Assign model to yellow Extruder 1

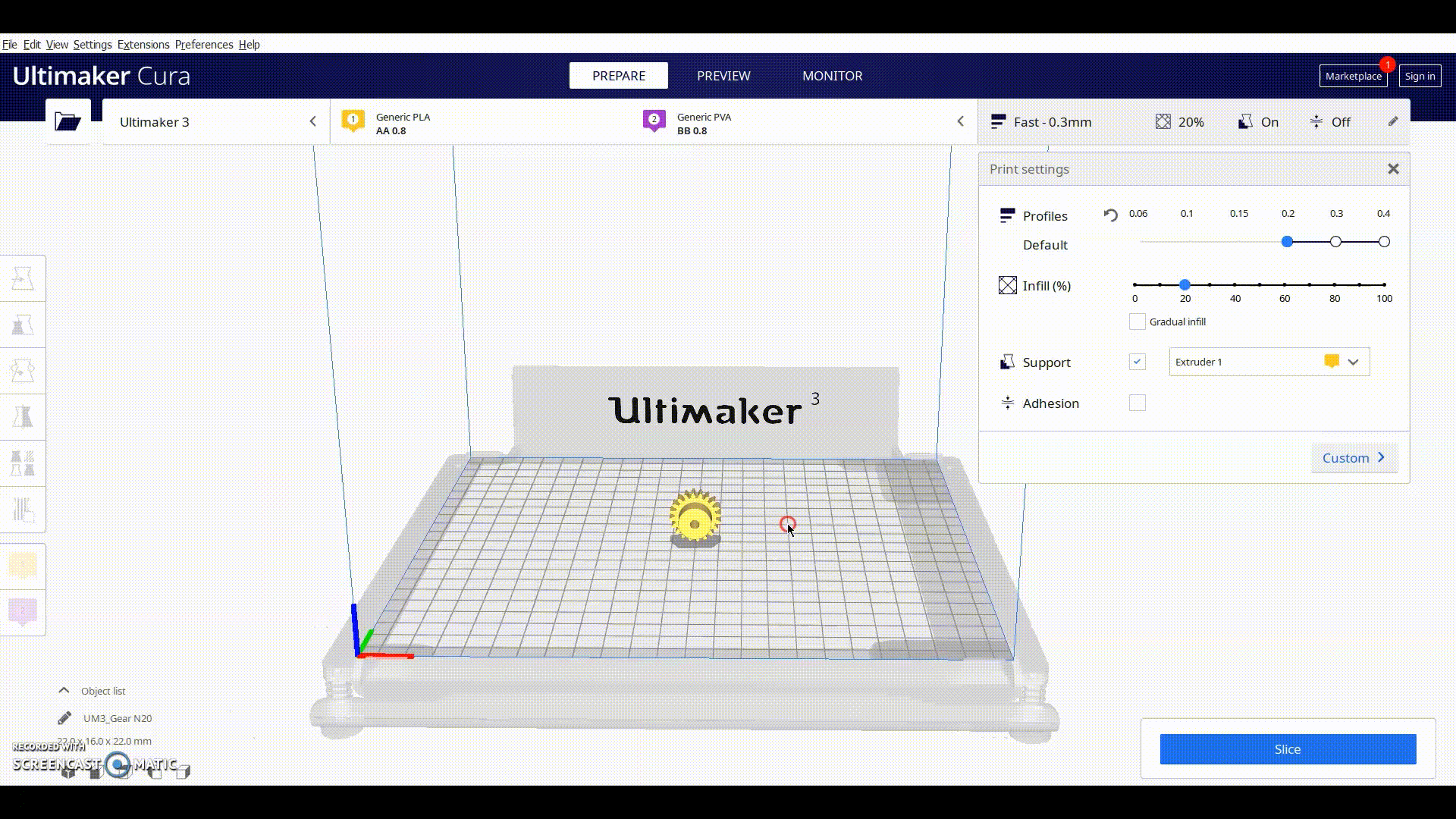click(x=23, y=566)
